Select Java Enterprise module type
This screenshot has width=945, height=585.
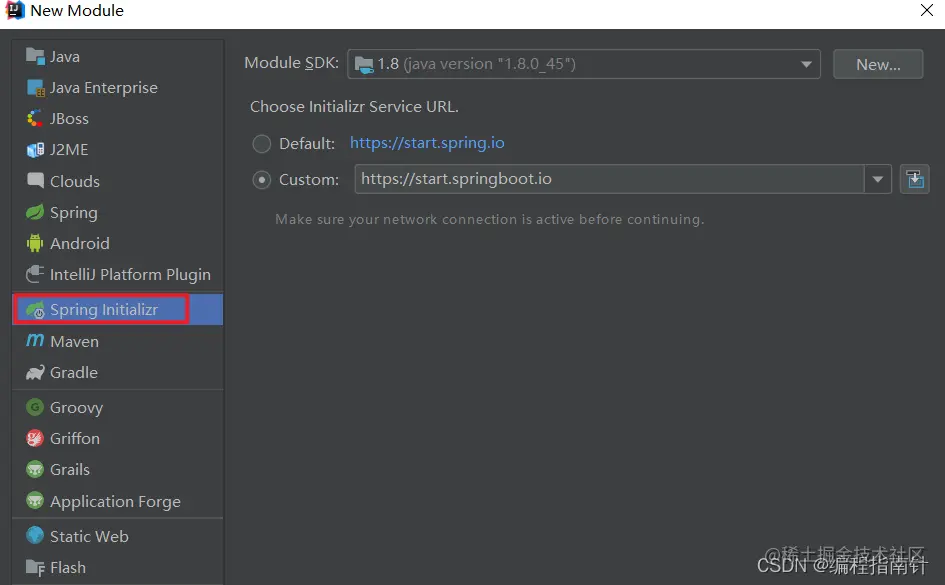point(118,87)
